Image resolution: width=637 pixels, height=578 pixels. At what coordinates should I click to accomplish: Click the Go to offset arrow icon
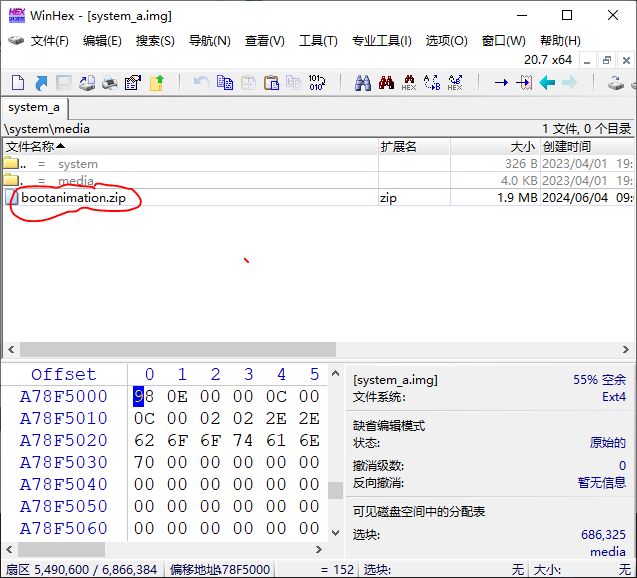coord(501,83)
